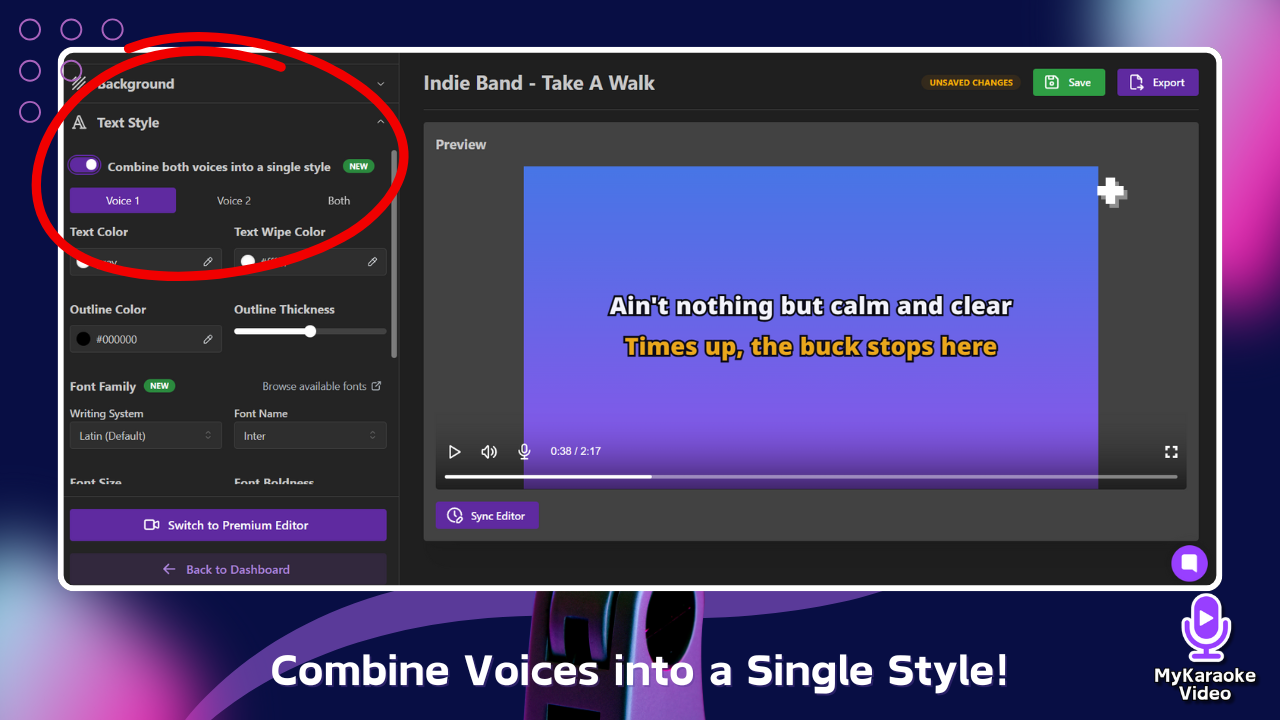Export the karaoke video
The image size is (1280, 720).
(1158, 82)
